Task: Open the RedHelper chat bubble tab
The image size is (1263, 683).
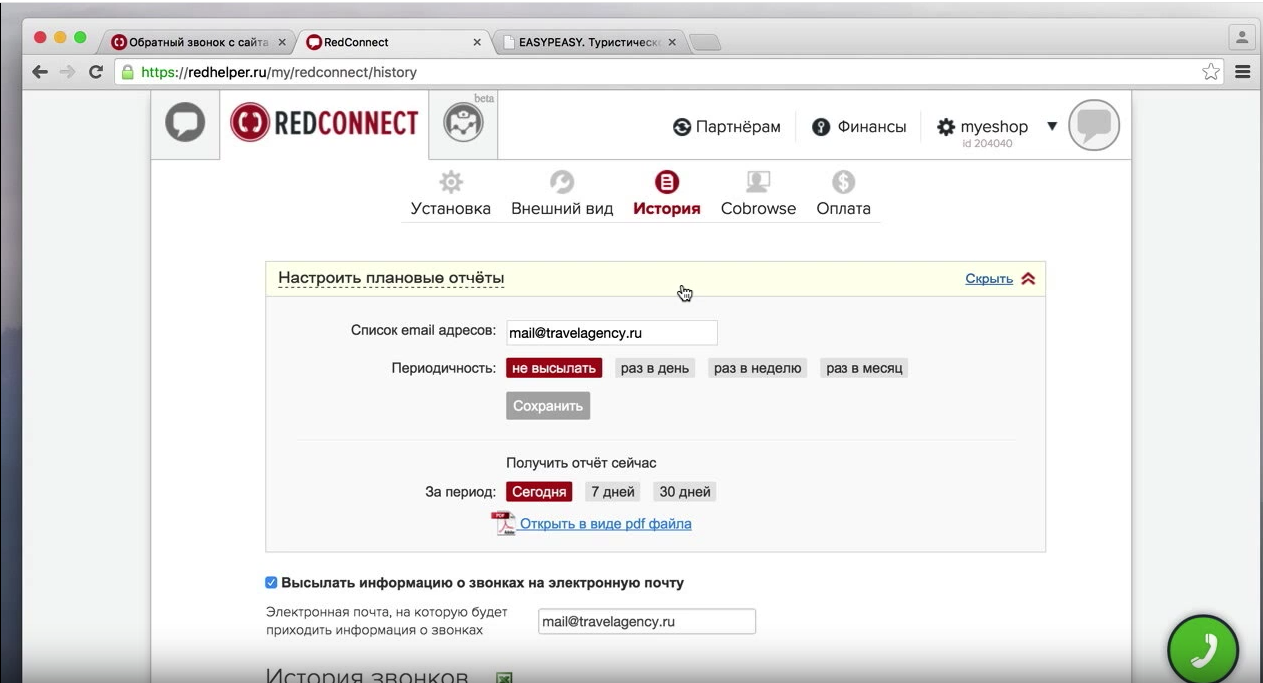Action: coord(185,123)
